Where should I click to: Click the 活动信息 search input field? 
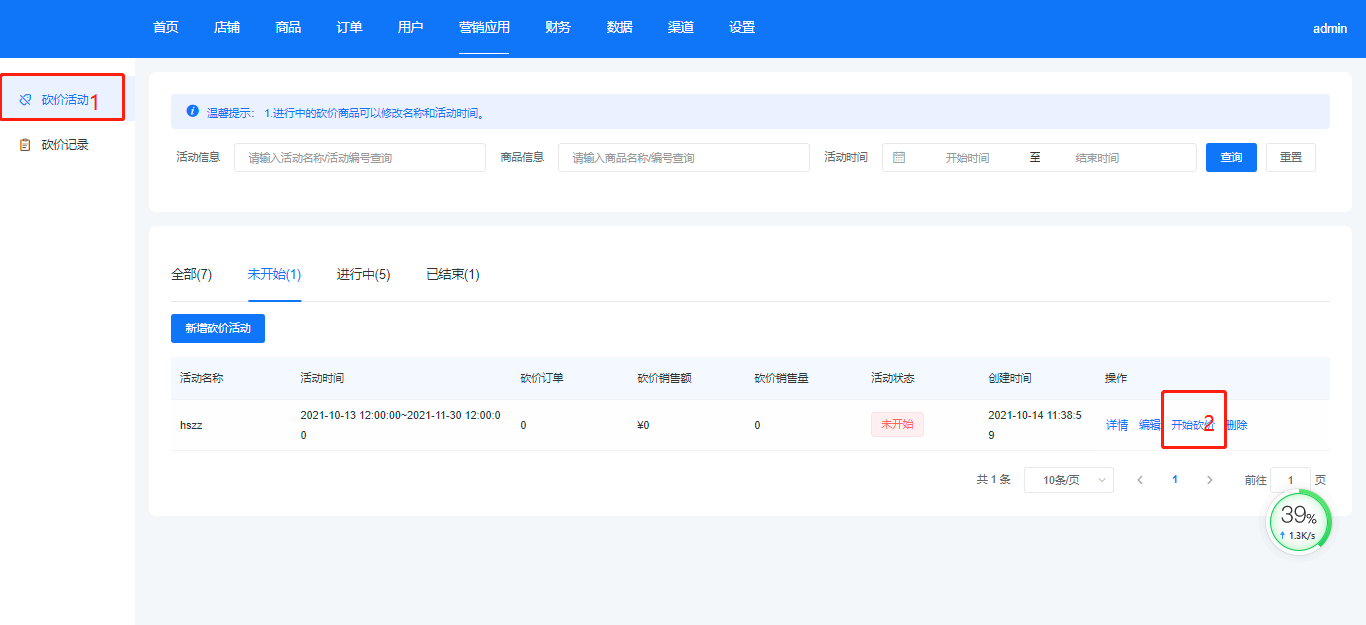pos(359,158)
